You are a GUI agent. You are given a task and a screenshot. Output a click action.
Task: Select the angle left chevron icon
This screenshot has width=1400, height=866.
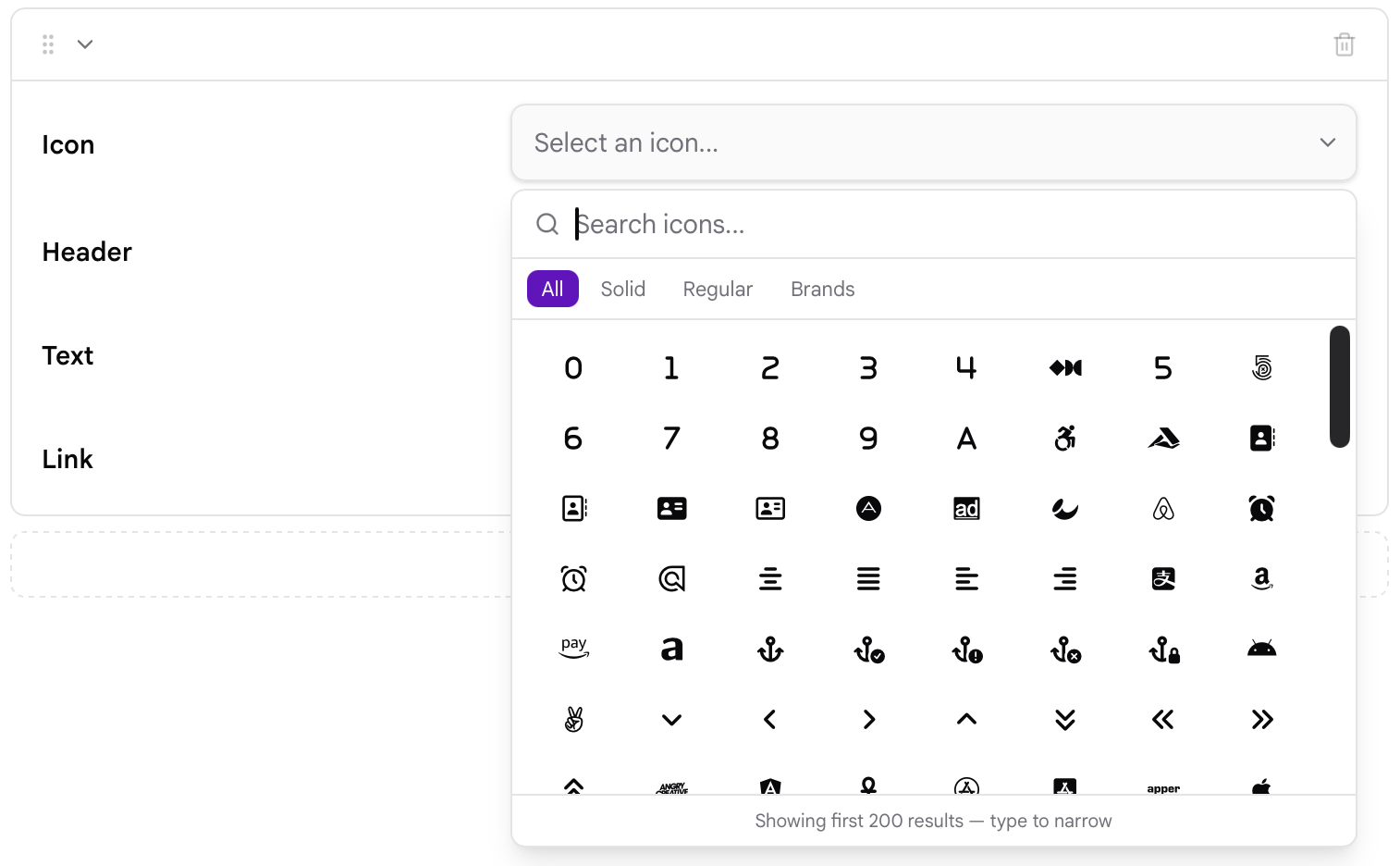pos(770,720)
